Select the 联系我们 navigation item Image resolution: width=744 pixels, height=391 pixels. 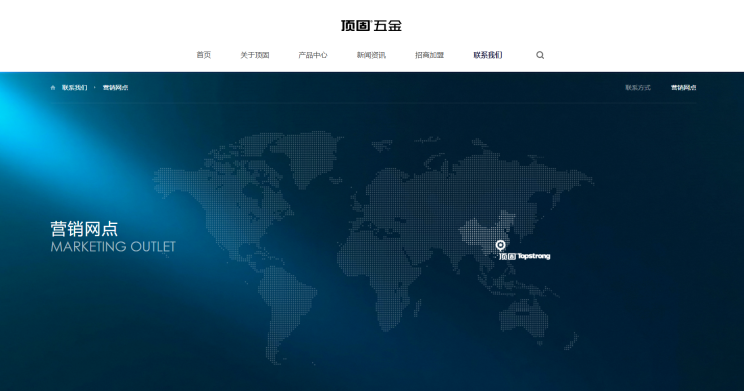pyautogui.click(x=488, y=55)
